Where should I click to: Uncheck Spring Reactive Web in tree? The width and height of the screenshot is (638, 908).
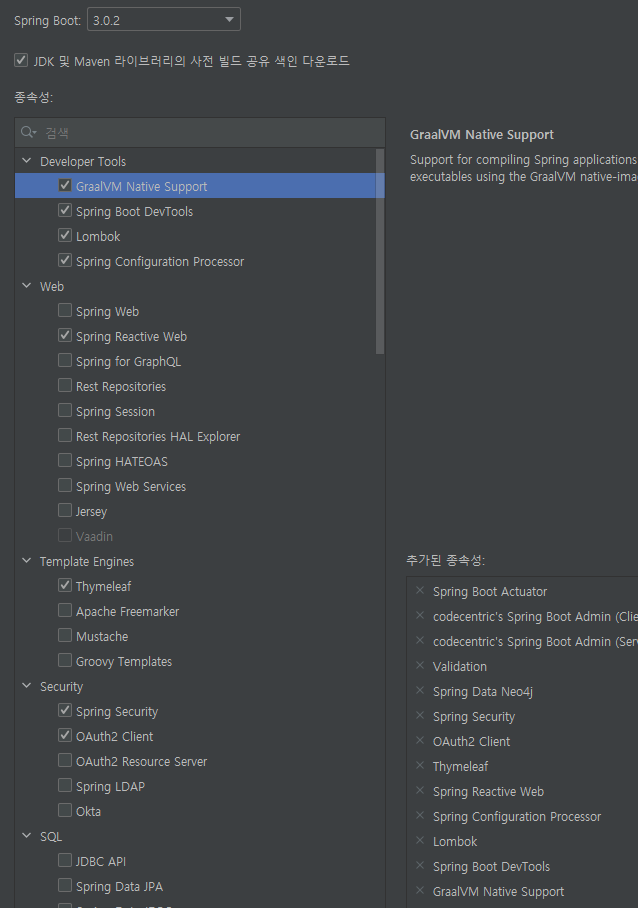click(65, 335)
